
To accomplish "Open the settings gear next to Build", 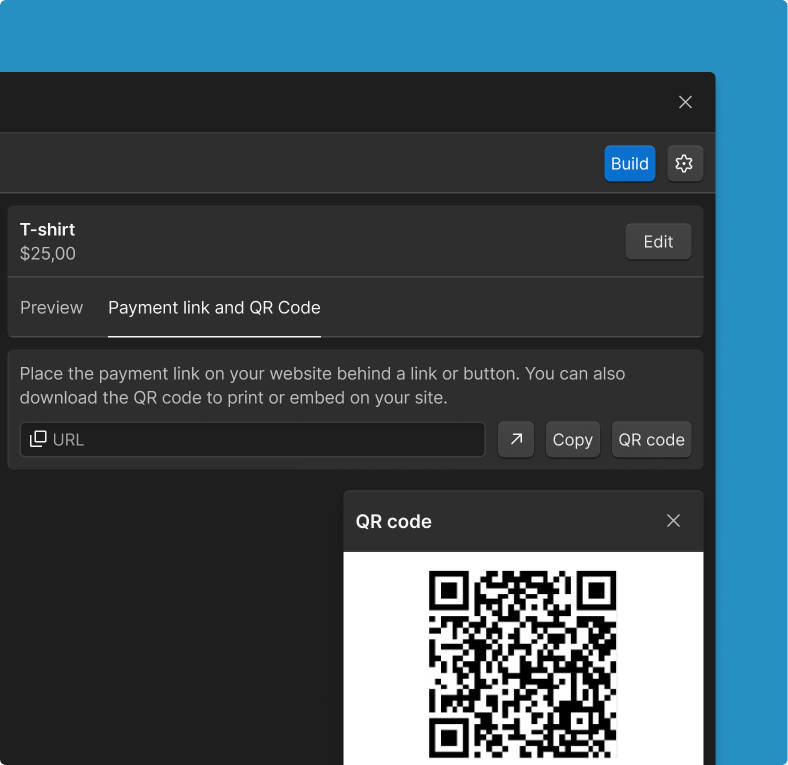I will click(684, 163).
